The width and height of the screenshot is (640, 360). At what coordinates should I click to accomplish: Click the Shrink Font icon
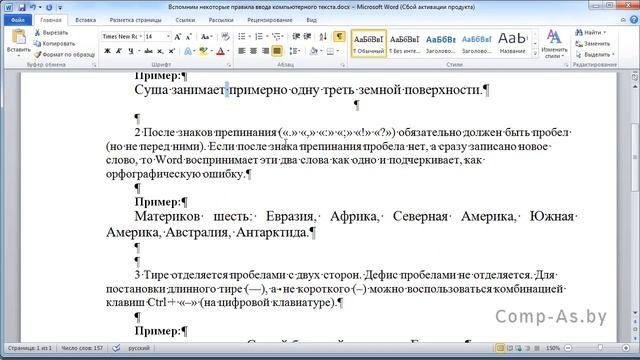189,37
